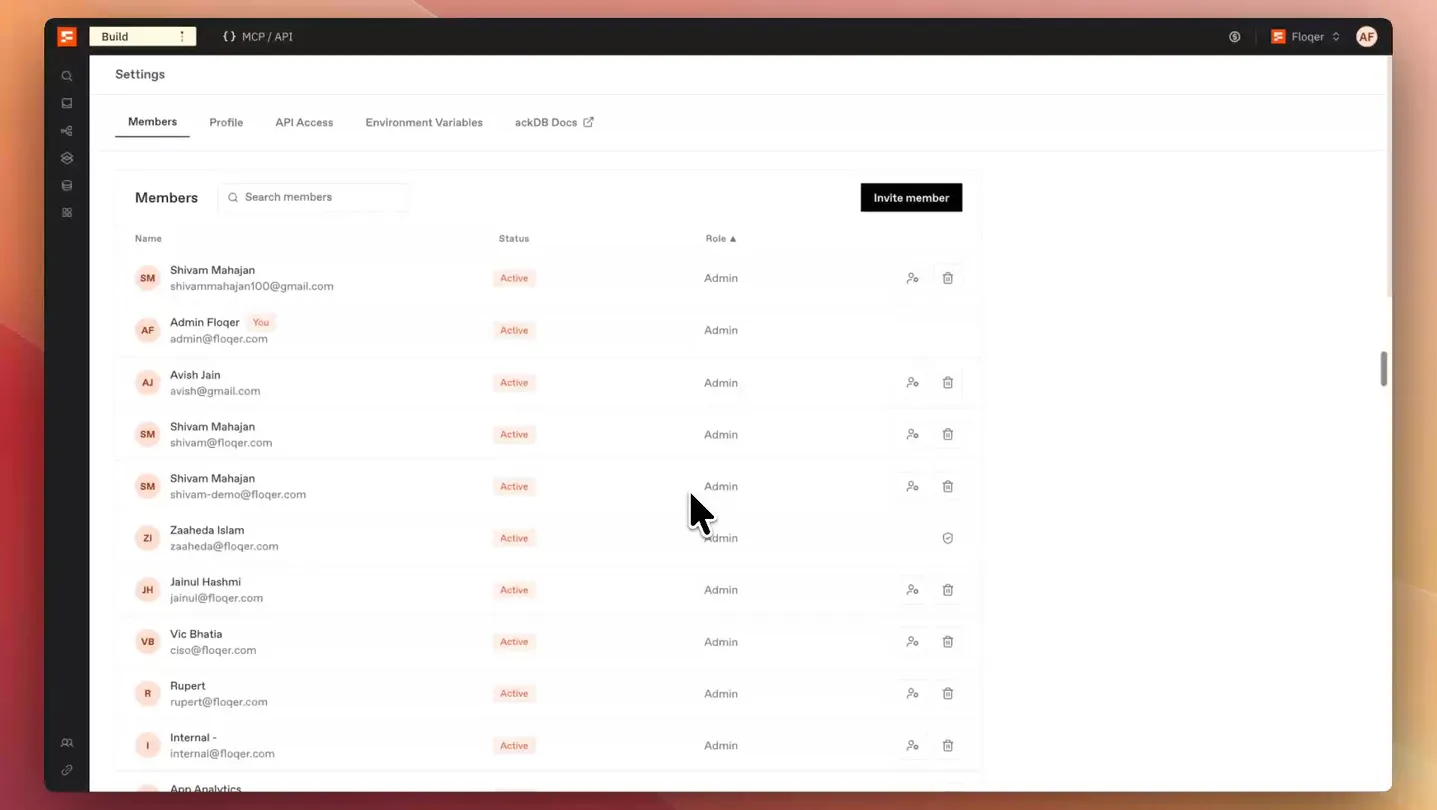Click the credits coin icon in top bar
This screenshot has width=1437, height=810.
point(1235,37)
